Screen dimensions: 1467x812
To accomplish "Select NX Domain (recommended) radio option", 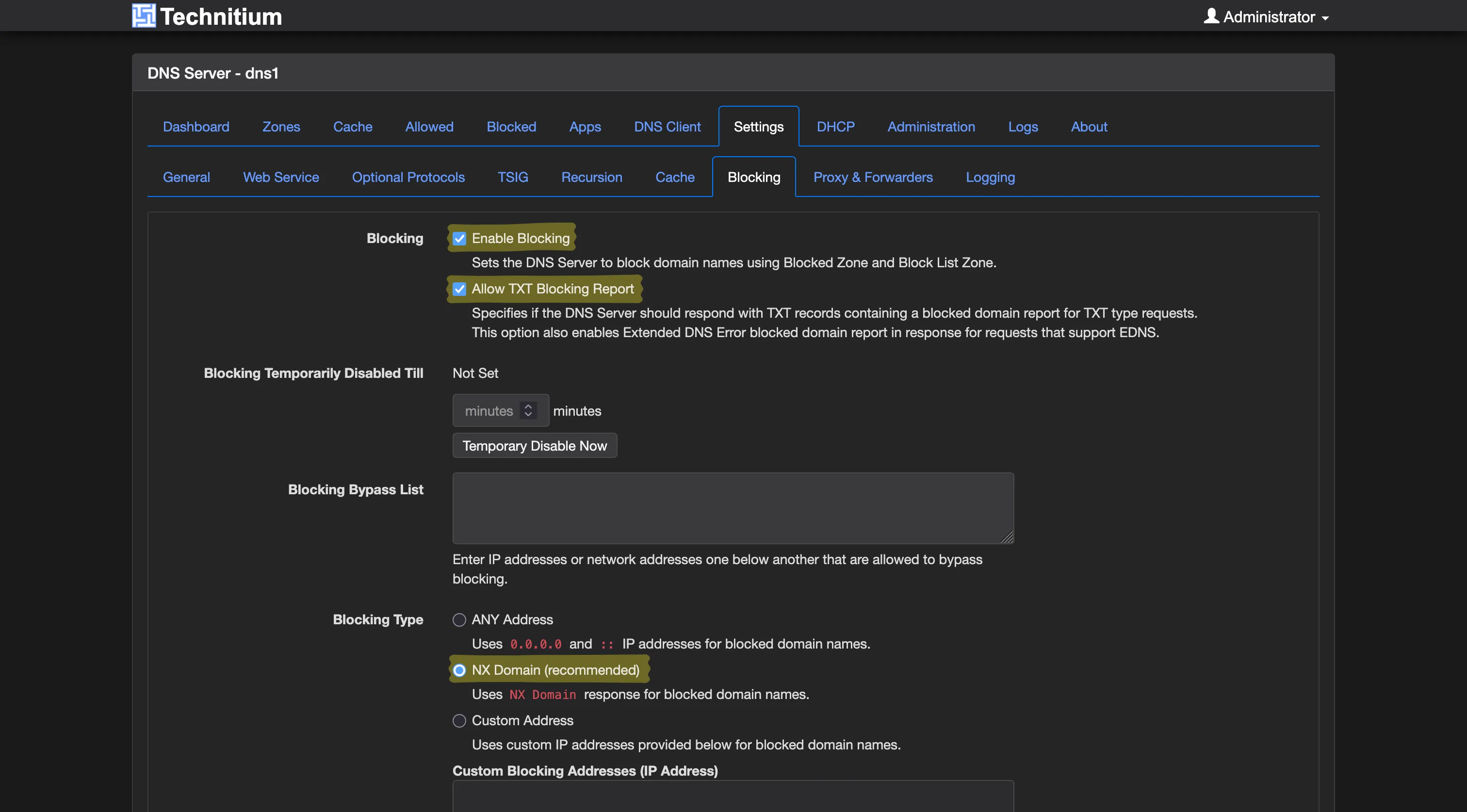I will 459,670.
